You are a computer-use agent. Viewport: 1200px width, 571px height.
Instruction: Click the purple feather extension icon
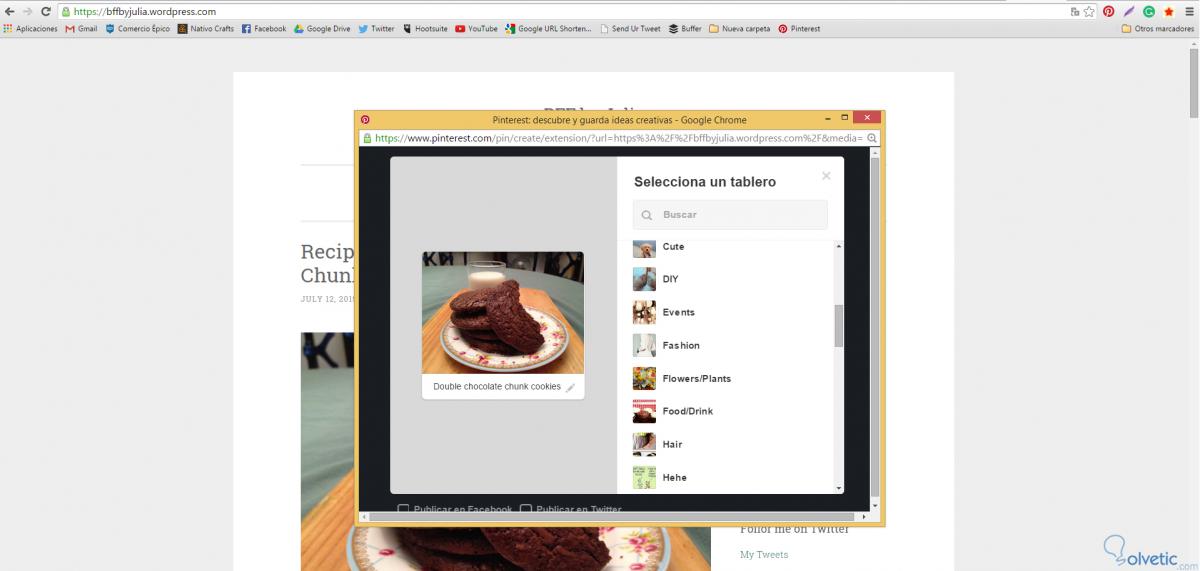1129,12
